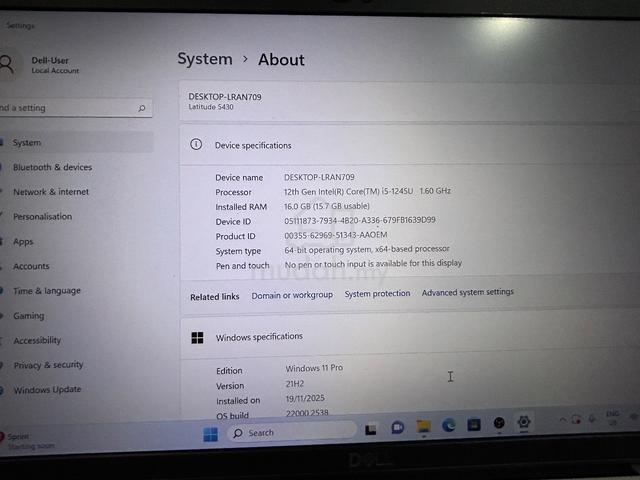Open Accounts settings category
The width and height of the screenshot is (640, 480).
[x=31, y=266]
